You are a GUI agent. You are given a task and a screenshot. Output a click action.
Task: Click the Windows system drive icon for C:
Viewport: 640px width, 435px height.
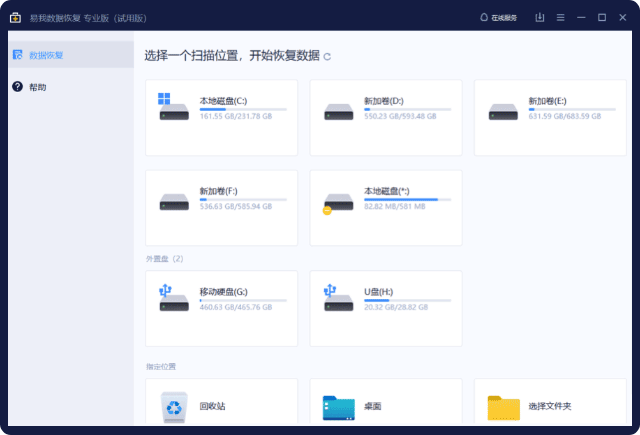tap(174, 107)
